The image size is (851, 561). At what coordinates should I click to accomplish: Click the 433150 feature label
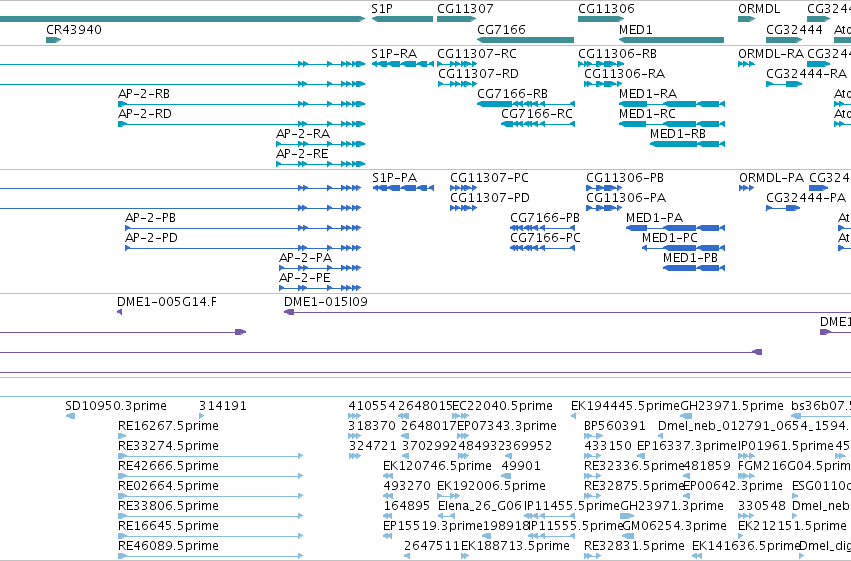(608, 445)
